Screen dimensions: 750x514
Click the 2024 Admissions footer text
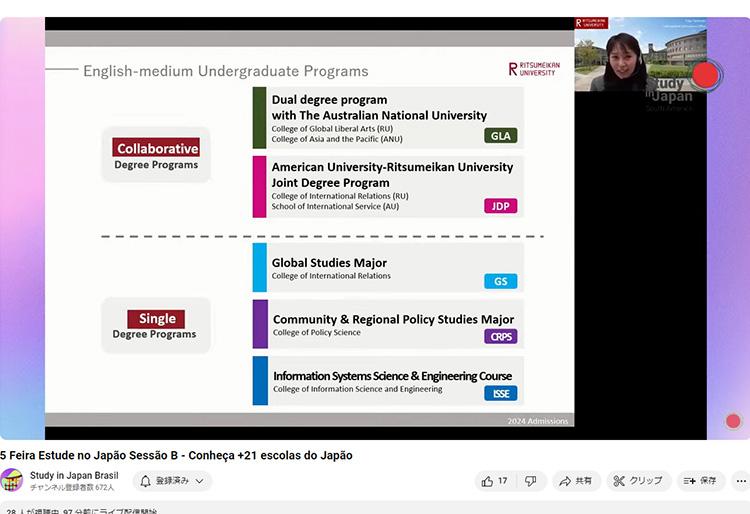[x=538, y=421]
